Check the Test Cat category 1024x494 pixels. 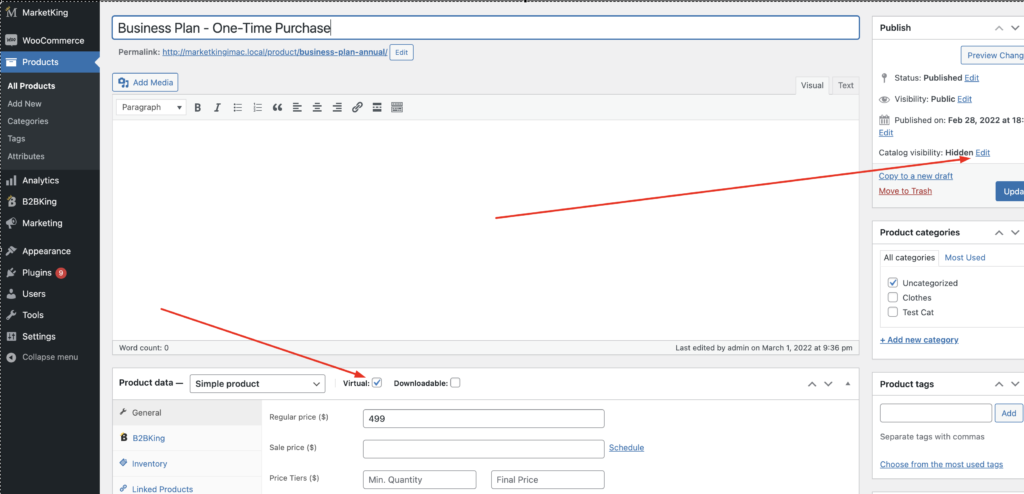click(x=893, y=312)
